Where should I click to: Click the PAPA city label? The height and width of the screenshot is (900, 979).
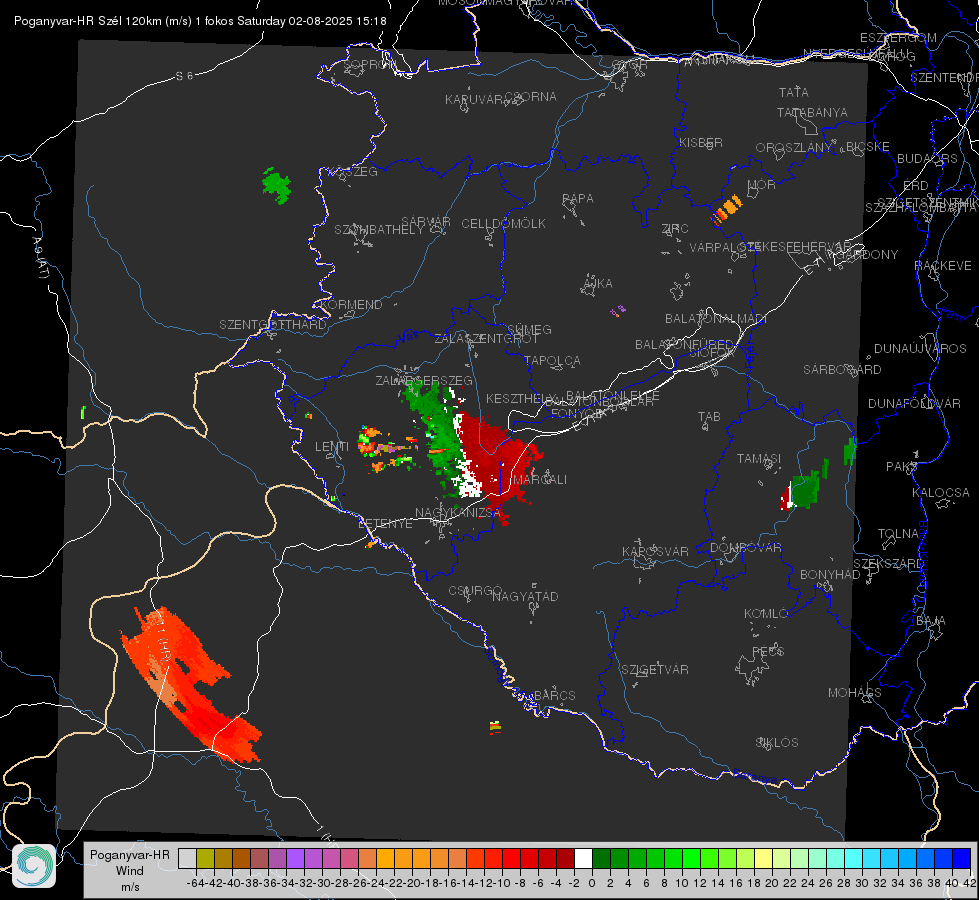coord(578,199)
